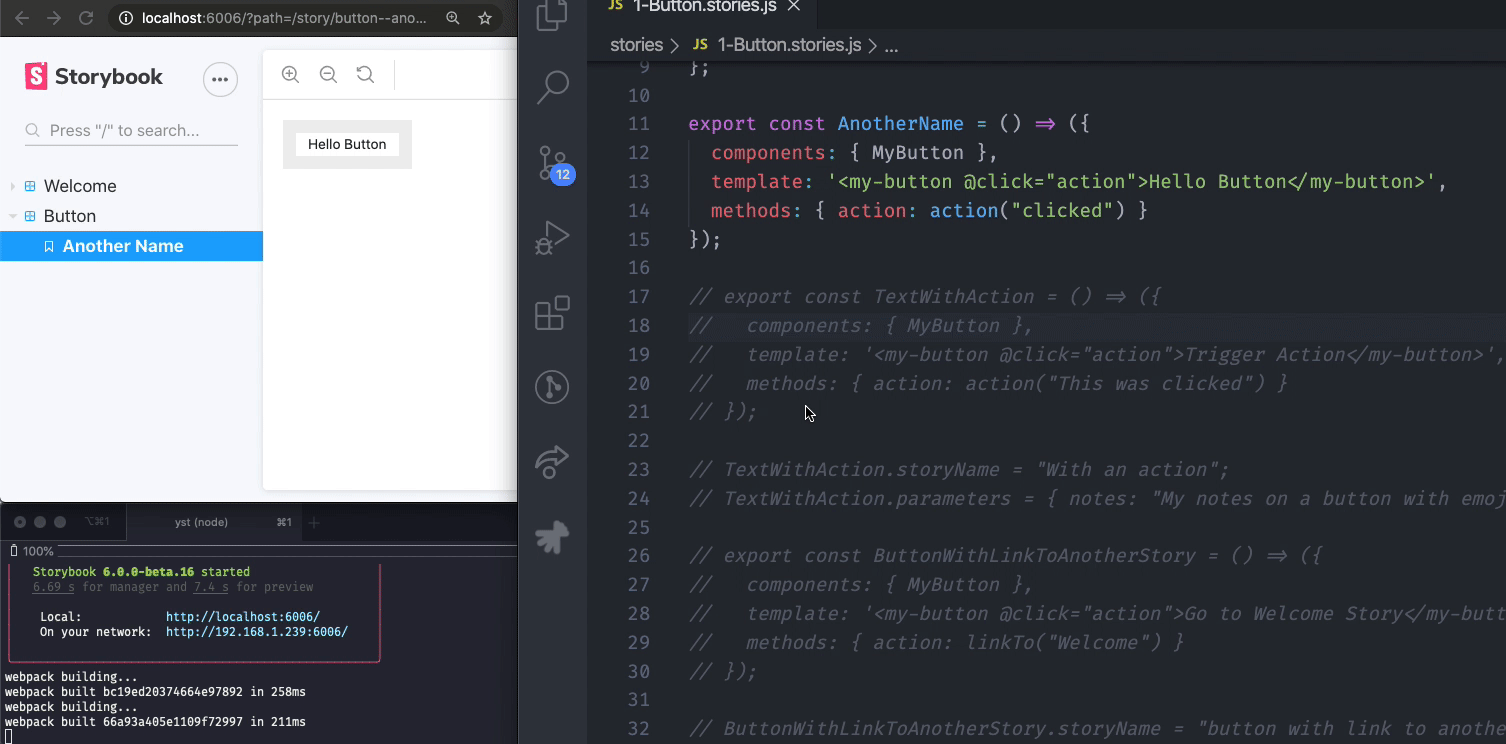Click 'Storybook 6.0.0-beta.16 started' in terminal
Viewport: 1506px width, 744px height.
pos(141,572)
